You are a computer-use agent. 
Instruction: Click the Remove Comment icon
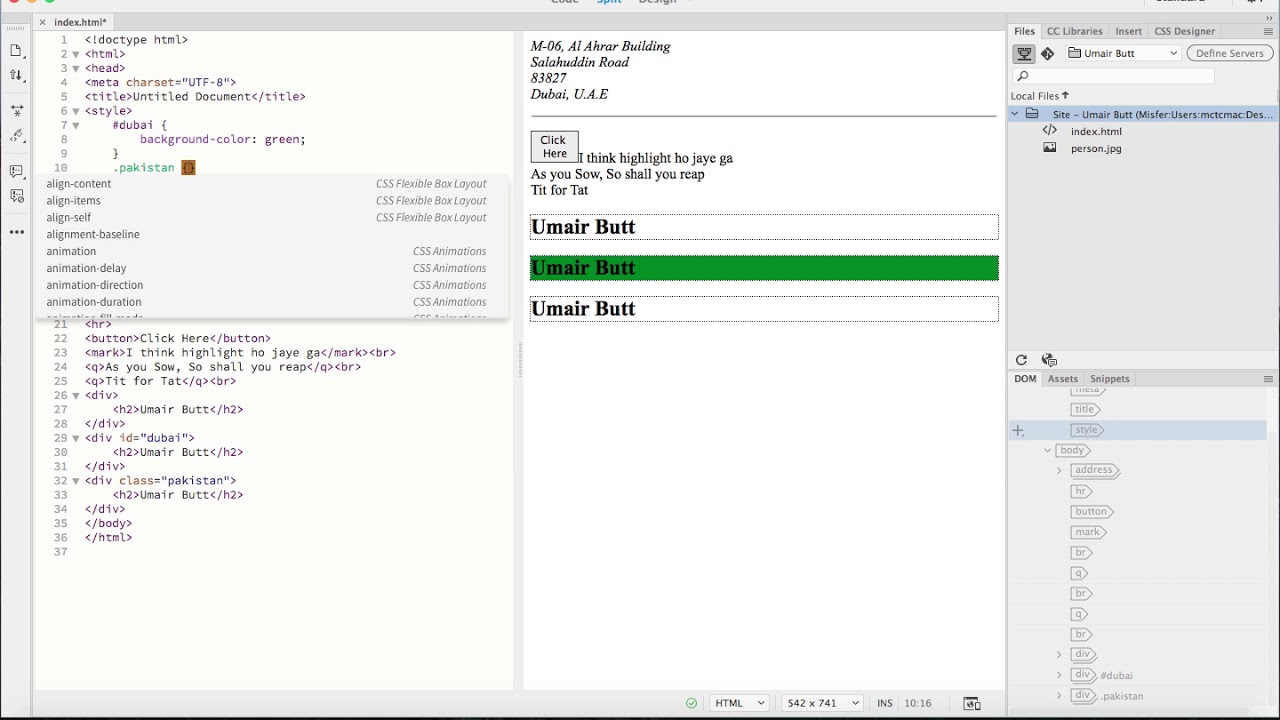(16, 197)
